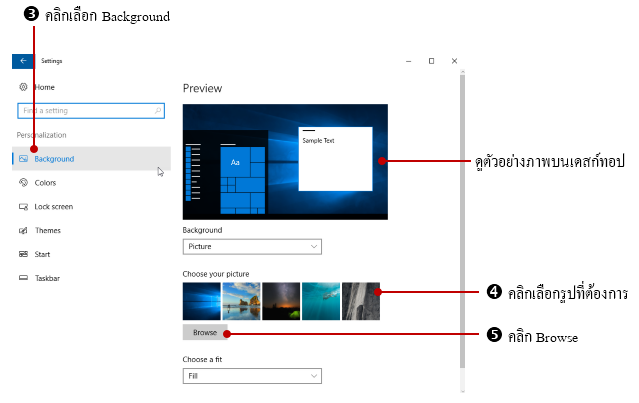This screenshot has height=403, width=639.
Task: Click the search magnifier in Find a setting
Action: [x=158, y=110]
